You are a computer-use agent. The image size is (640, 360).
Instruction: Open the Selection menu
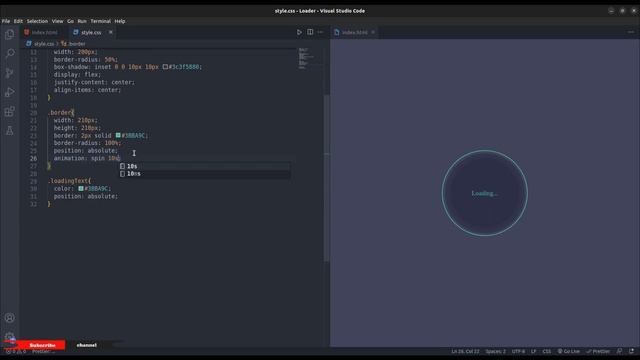[37, 21]
